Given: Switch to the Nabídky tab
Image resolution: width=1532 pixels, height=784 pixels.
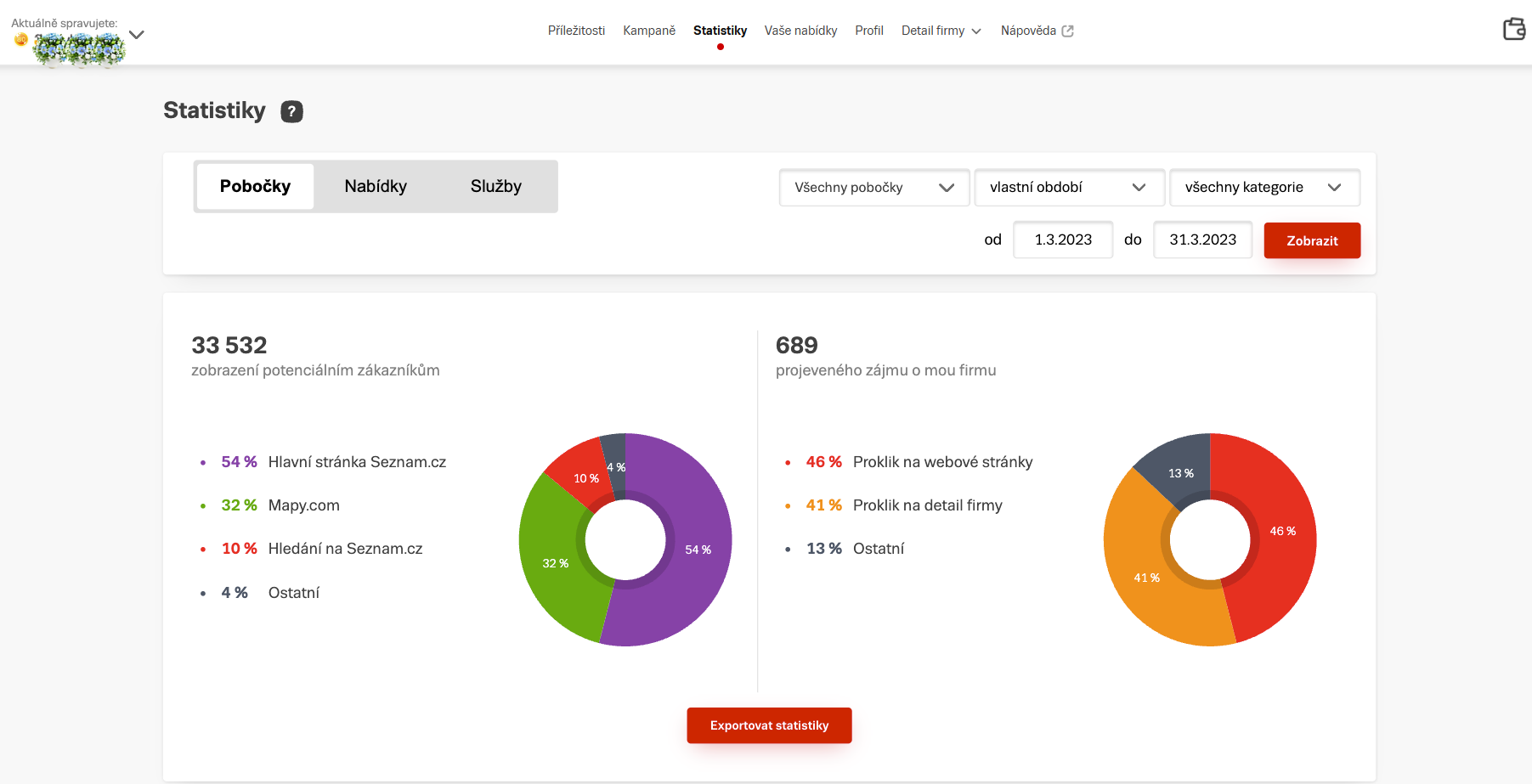Looking at the screenshot, I should tap(376, 186).
